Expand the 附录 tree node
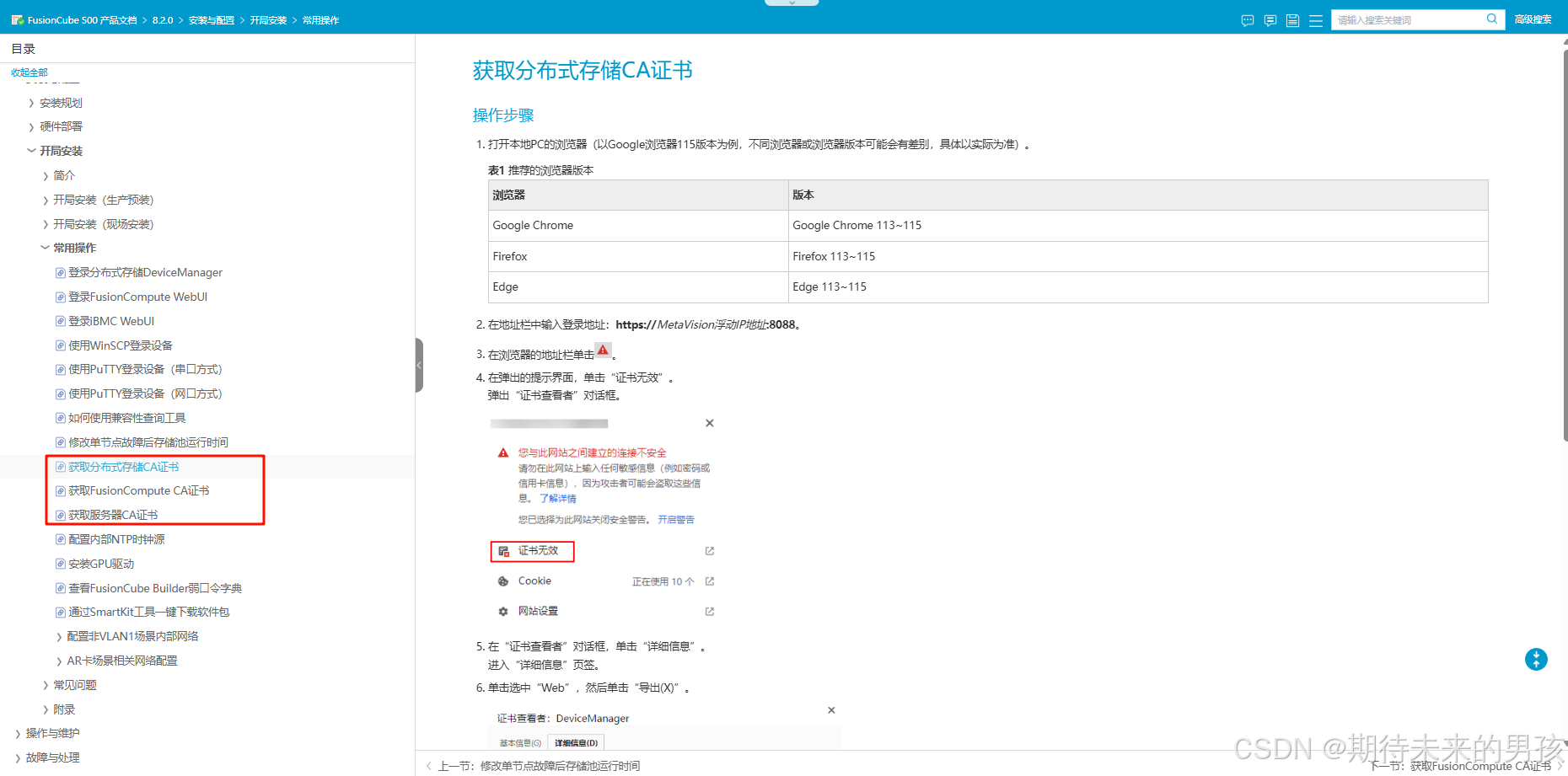The width and height of the screenshot is (1568, 776). (x=45, y=709)
